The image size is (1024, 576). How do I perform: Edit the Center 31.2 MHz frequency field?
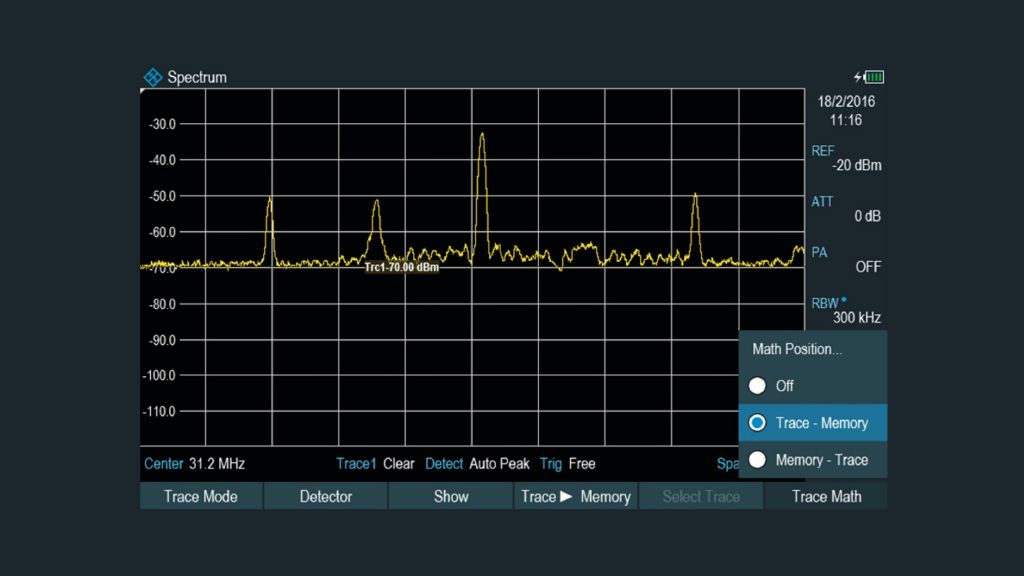pos(195,464)
